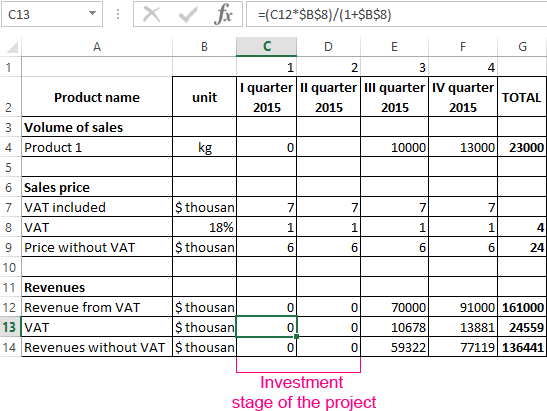Select the 'VAT included' cell
The width and height of the screenshot is (547, 411).
point(97,207)
